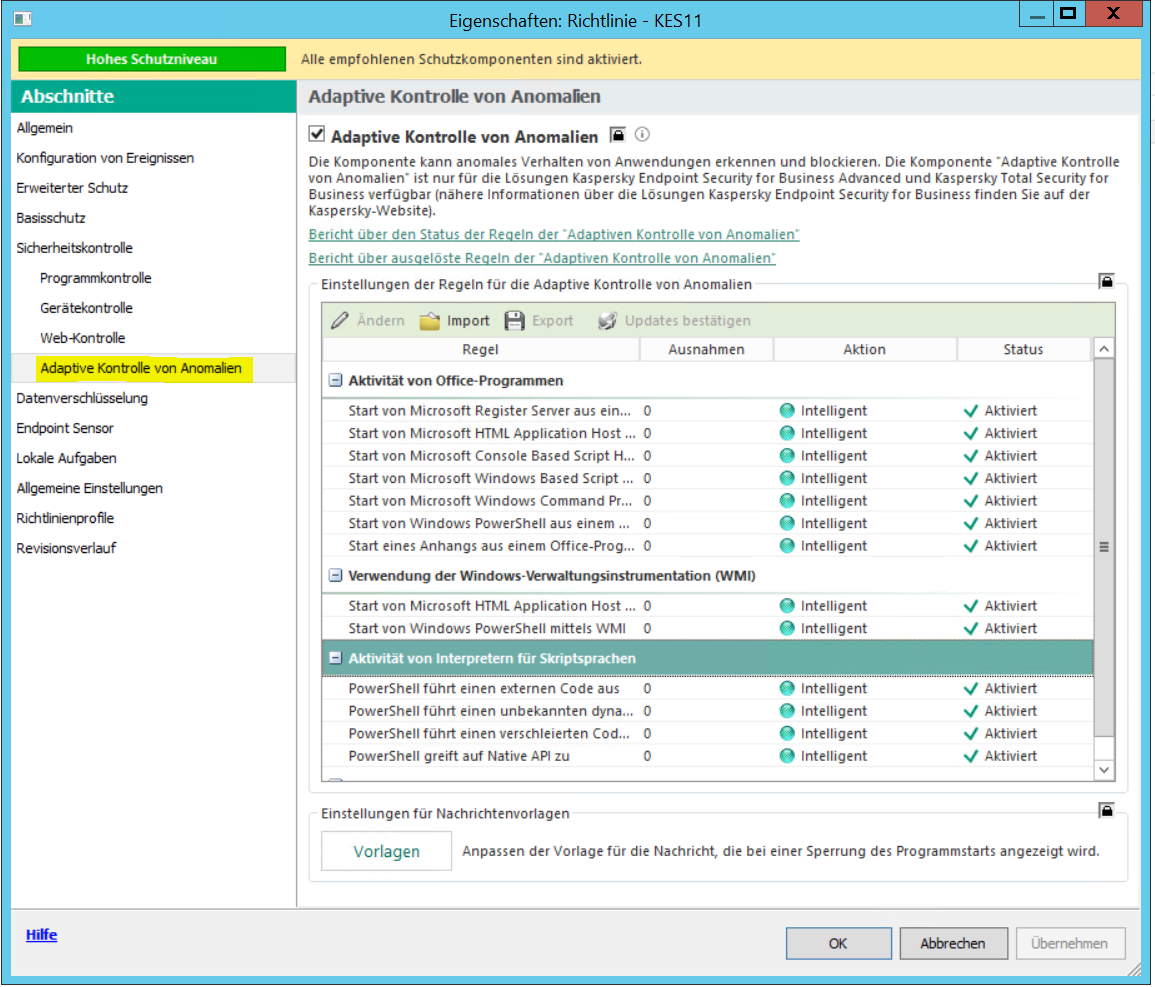
Task: Open the Programmkontrolle section
Action: [x=96, y=278]
